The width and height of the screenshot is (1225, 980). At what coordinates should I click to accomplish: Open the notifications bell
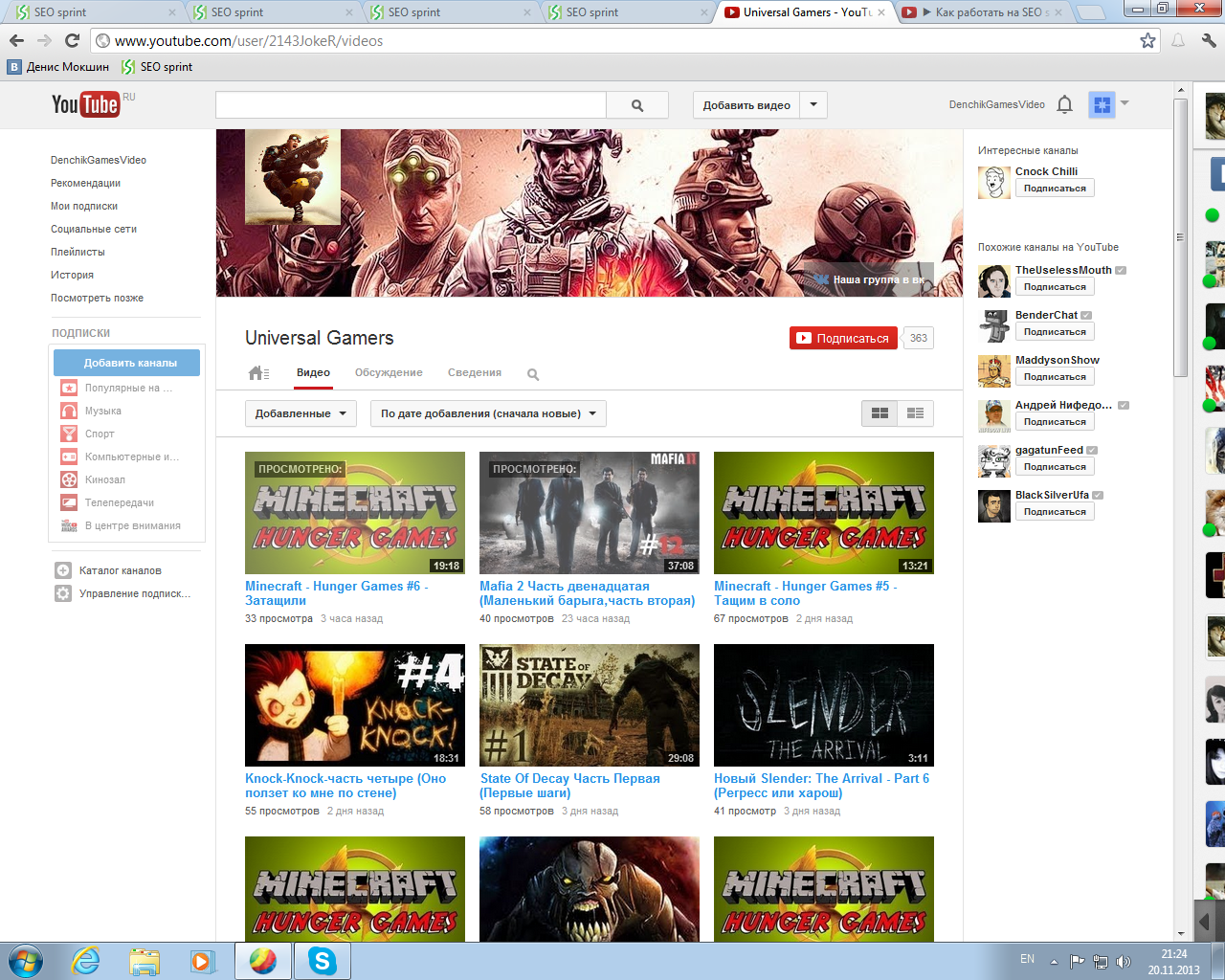tap(1064, 104)
